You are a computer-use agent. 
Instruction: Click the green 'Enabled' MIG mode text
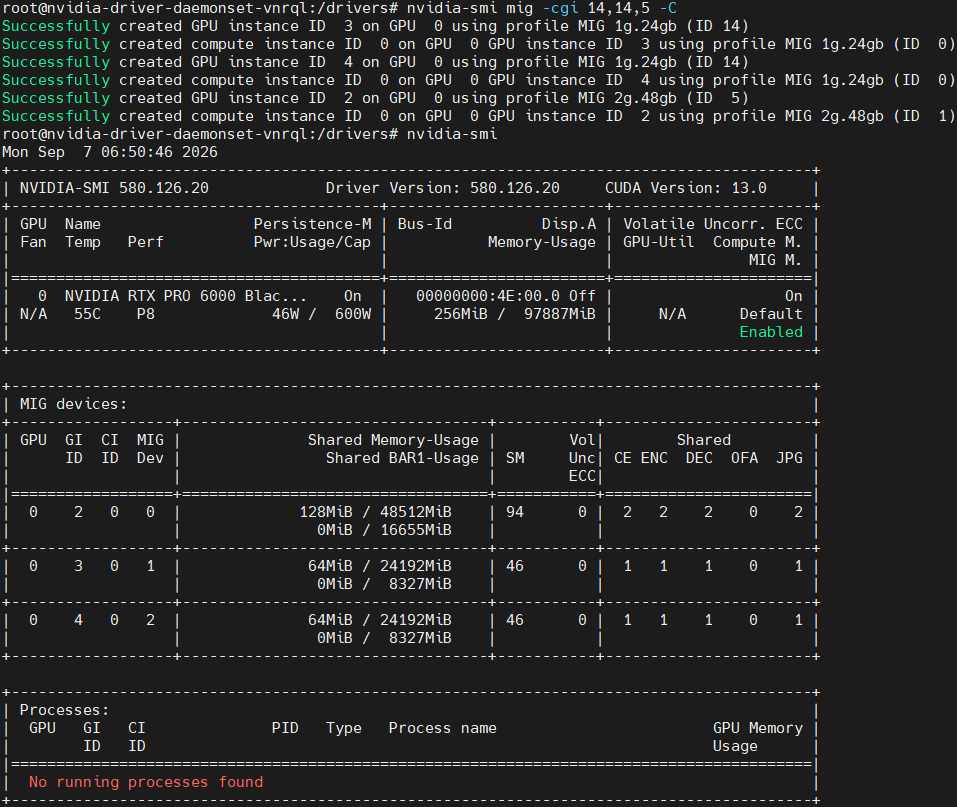point(771,332)
